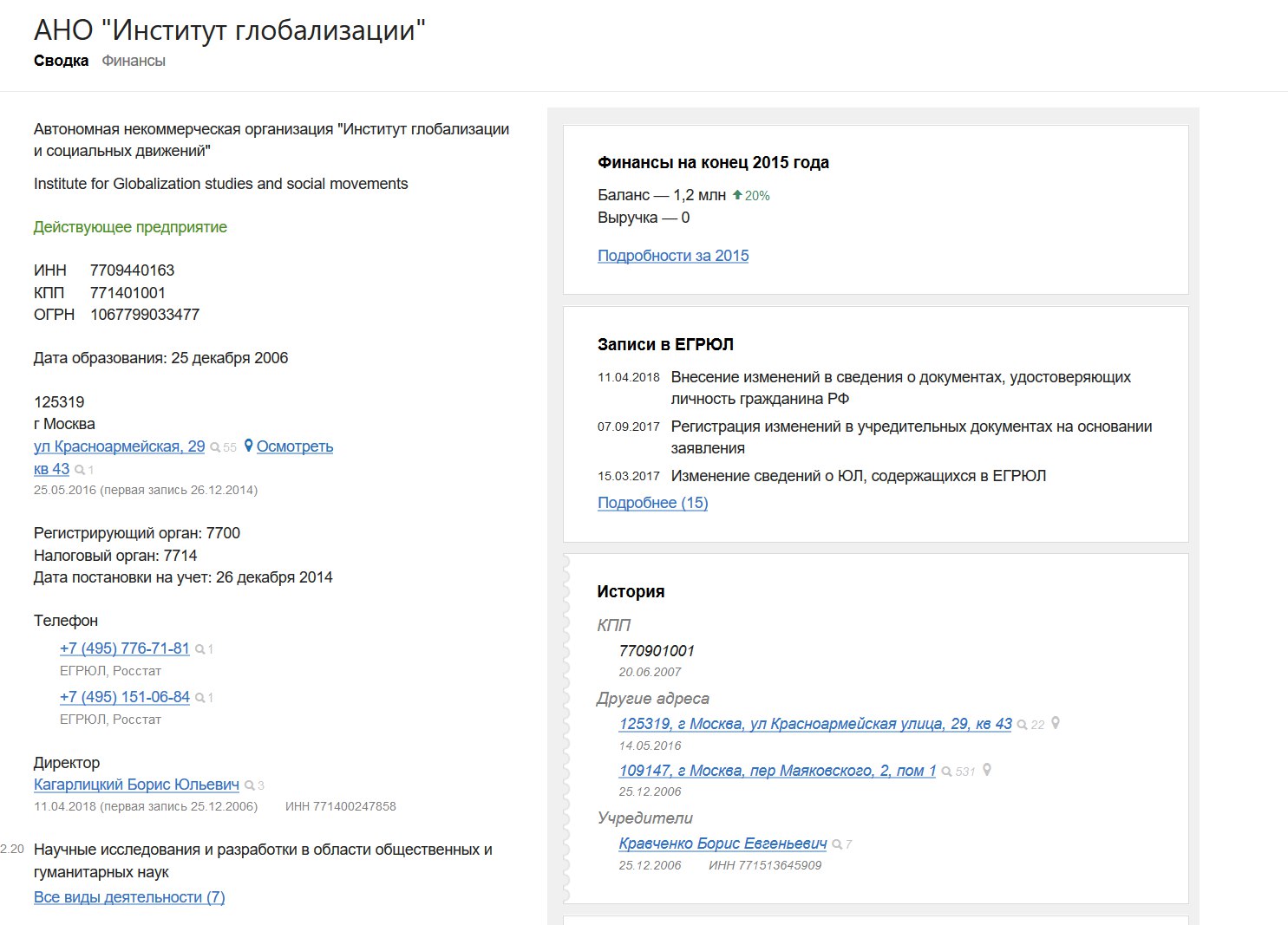Viewport: 1288px width, 925px height.
Task: Open phone link +7 (495) 151-06-84
Action: tap(125, 697)
